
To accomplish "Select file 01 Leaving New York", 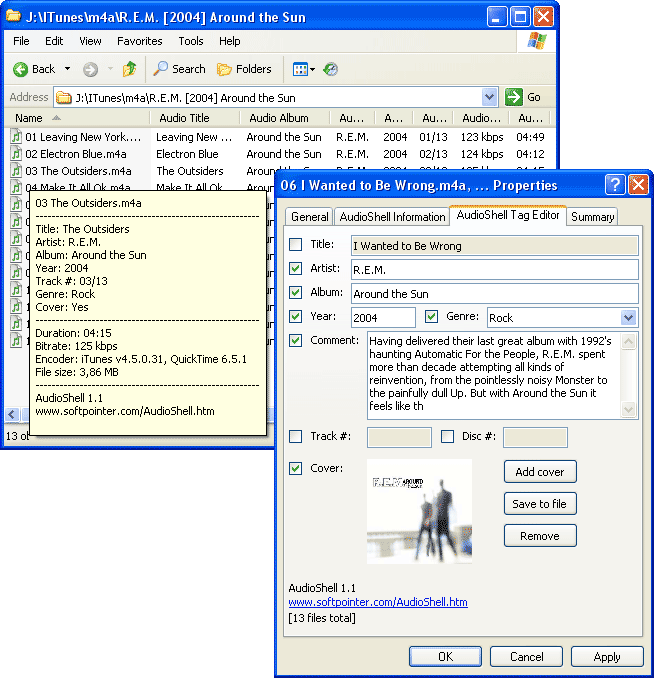I will [83, 137].
